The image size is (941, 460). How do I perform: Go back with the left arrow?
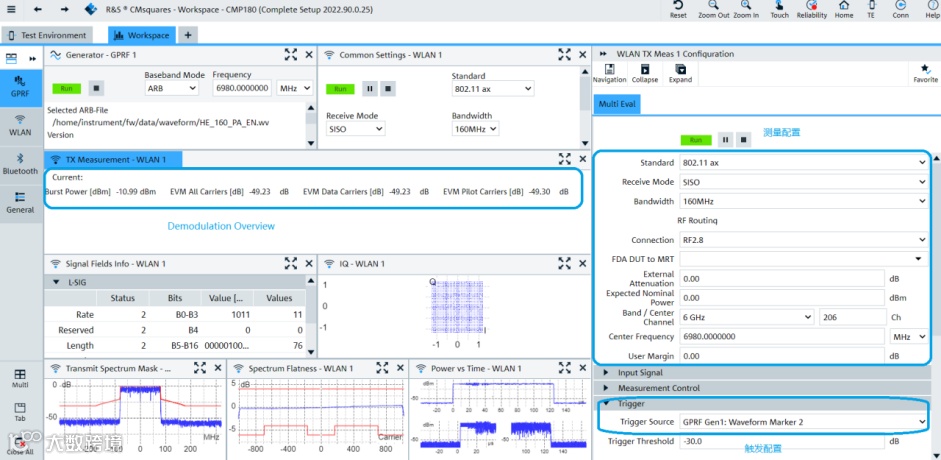click(38, 10)
